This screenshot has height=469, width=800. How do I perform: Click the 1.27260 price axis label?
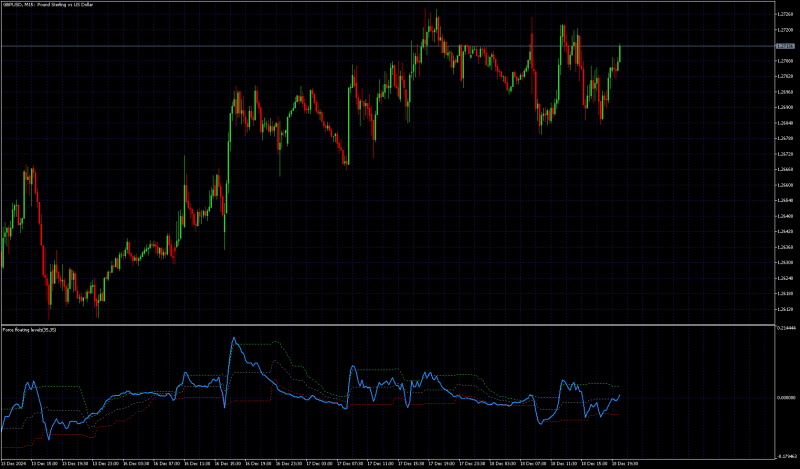click(785, 14)
